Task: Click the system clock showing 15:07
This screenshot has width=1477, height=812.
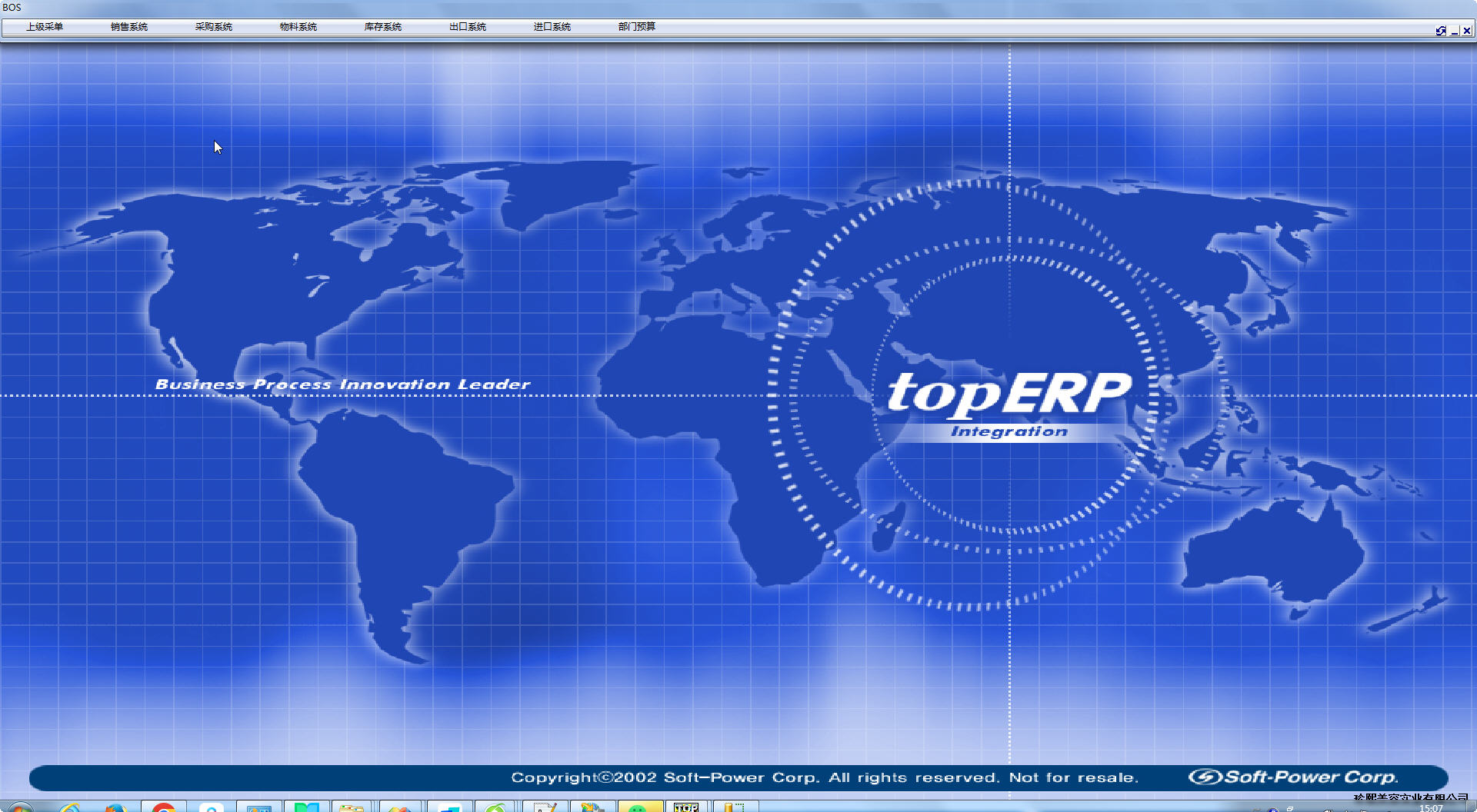Action: point(1431,807)
